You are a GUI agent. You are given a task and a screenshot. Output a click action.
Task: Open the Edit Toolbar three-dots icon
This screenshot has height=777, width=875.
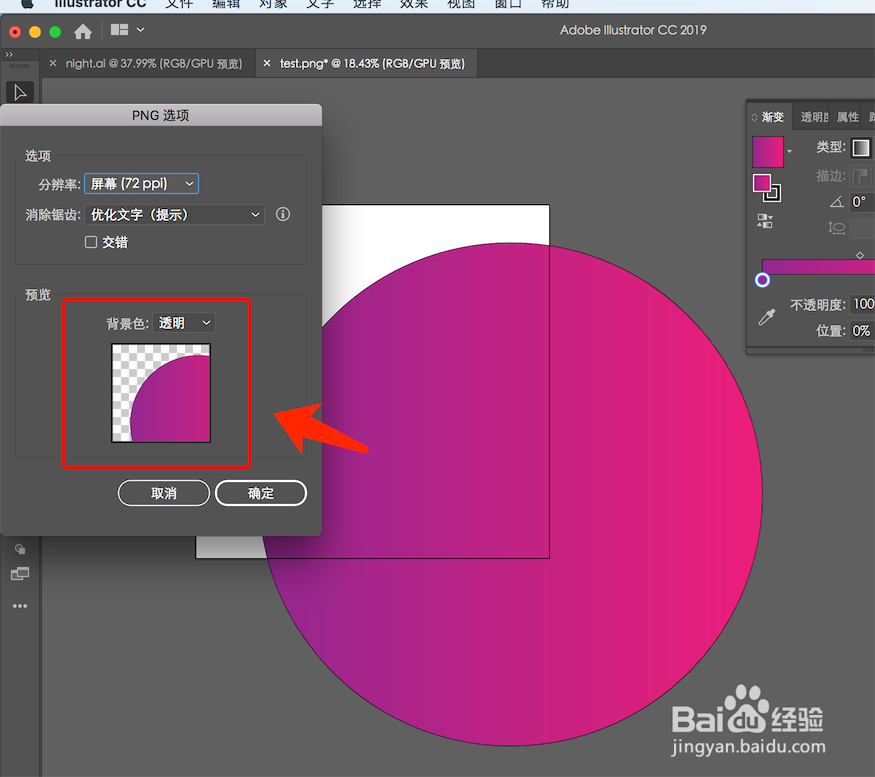(20, 606)
